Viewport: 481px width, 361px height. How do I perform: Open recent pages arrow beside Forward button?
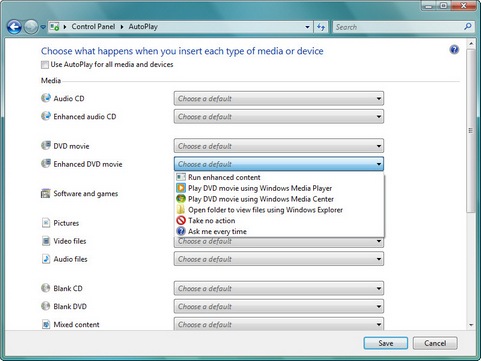point(43,27)
